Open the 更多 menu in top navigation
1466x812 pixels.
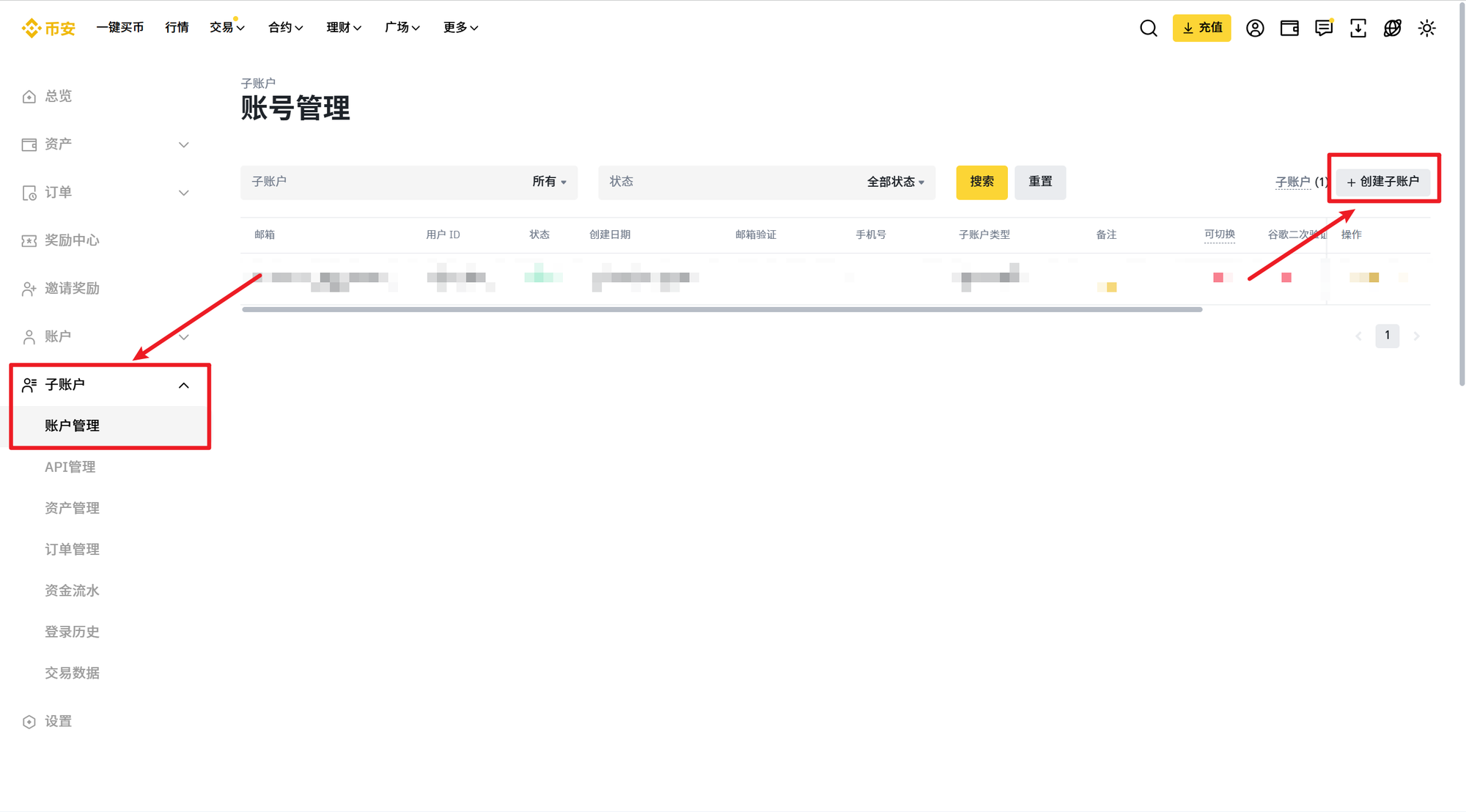[460, 28]
